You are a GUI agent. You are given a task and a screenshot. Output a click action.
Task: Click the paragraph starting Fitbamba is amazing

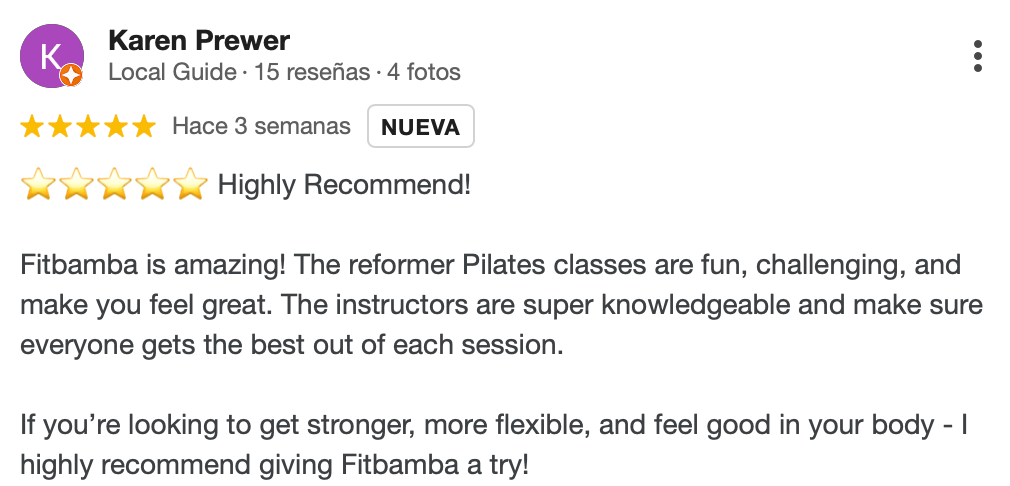tap(502, 304)
